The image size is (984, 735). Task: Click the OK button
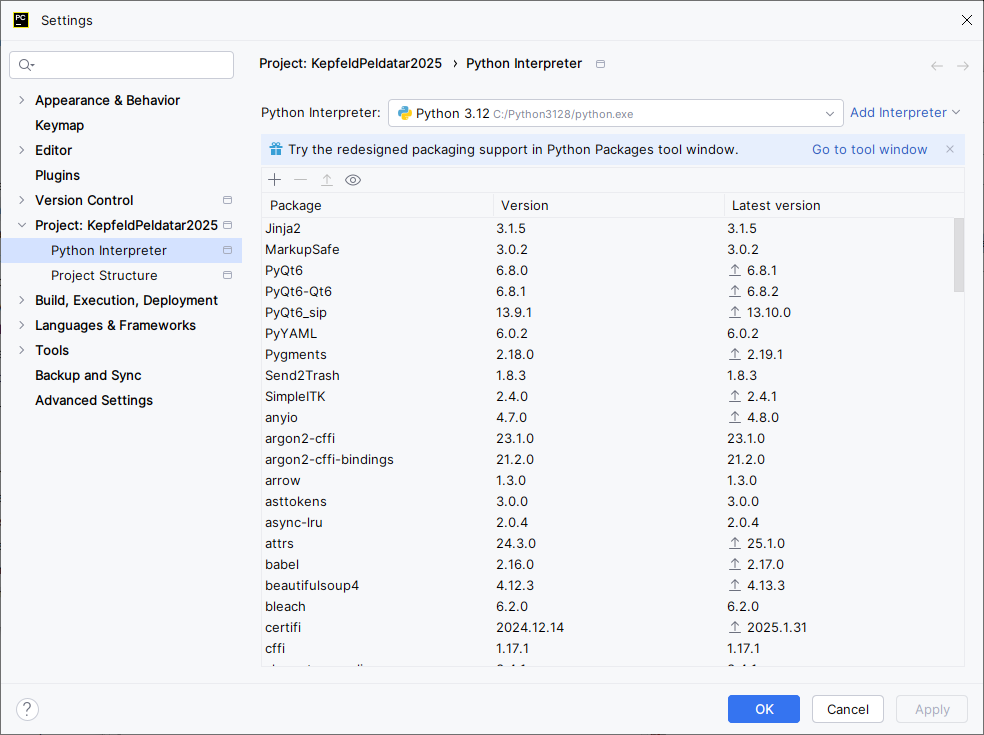(764, 709)
